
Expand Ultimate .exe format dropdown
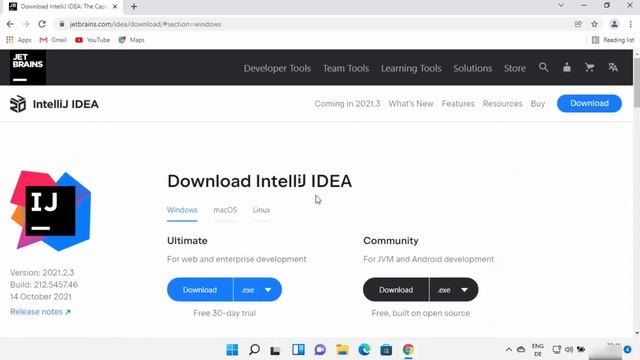[x=258, y=290]
